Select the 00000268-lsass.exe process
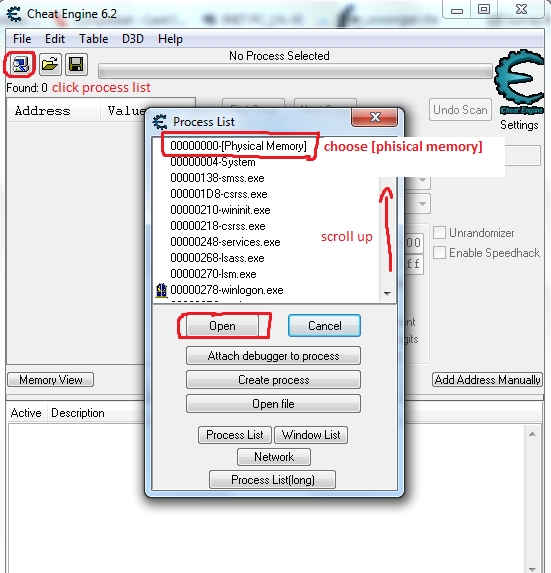 pos(217,258)
